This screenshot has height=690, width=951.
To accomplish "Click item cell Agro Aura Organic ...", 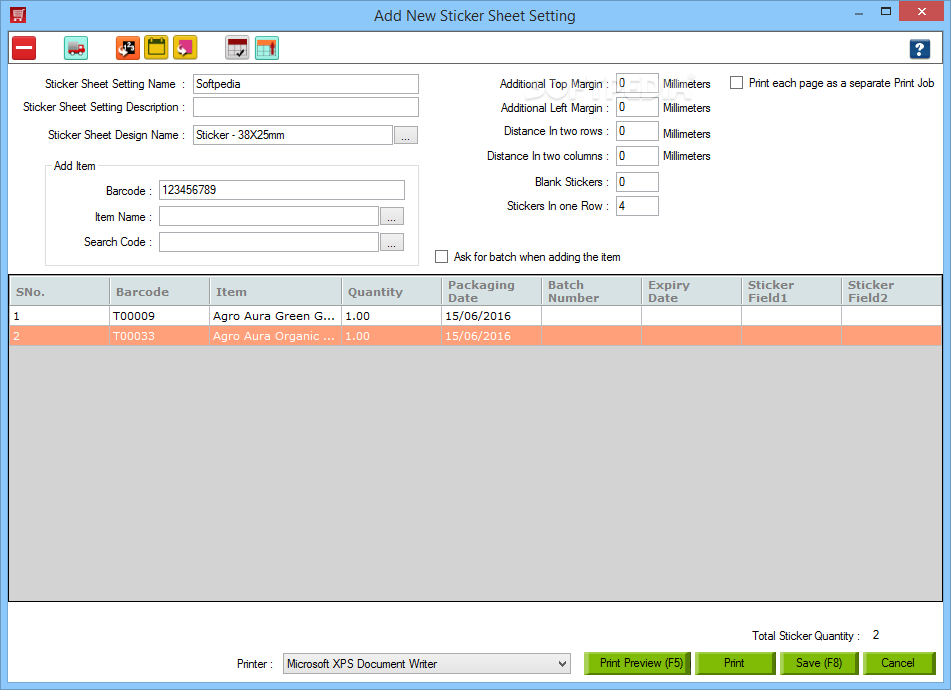I will point(275,336).
